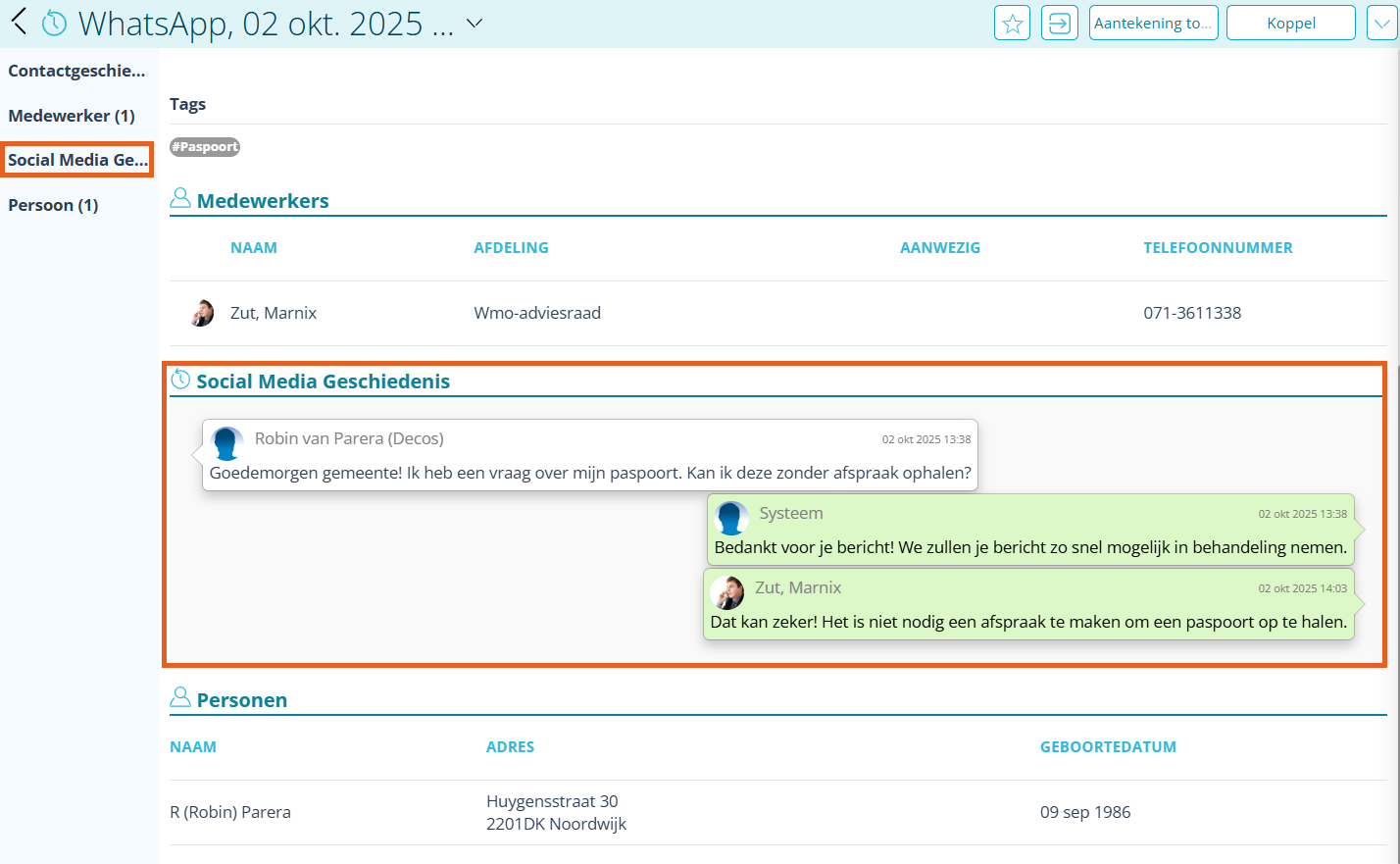Image resolution: width=1400 pixels, height=864 pixels.
Task: Click the Medewerkers section person icon
Action: pos(180,199)
